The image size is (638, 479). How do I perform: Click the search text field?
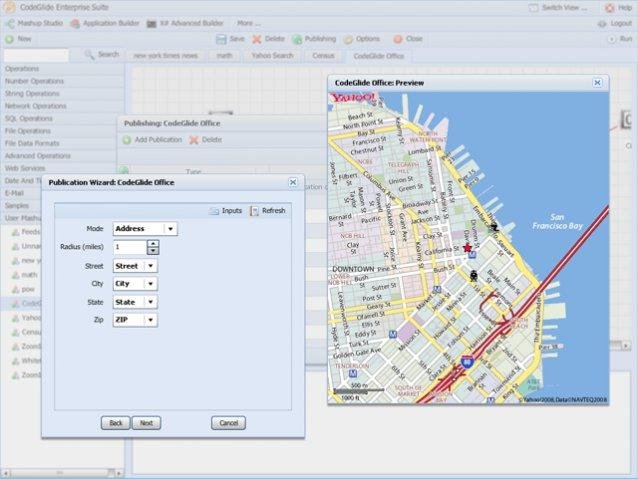coord(36,55)
